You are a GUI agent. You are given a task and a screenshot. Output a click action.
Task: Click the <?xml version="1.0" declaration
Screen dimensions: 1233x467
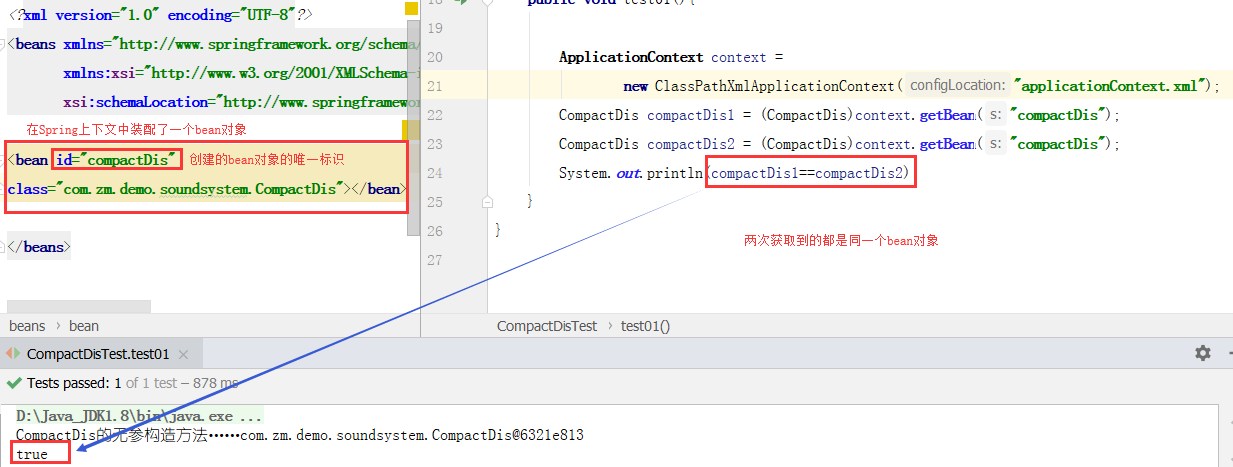click(x=160, y=15)
